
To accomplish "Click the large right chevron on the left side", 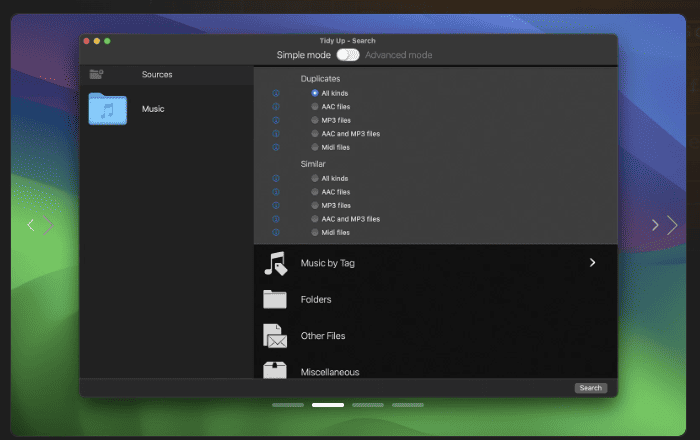I will pos(48,225).
